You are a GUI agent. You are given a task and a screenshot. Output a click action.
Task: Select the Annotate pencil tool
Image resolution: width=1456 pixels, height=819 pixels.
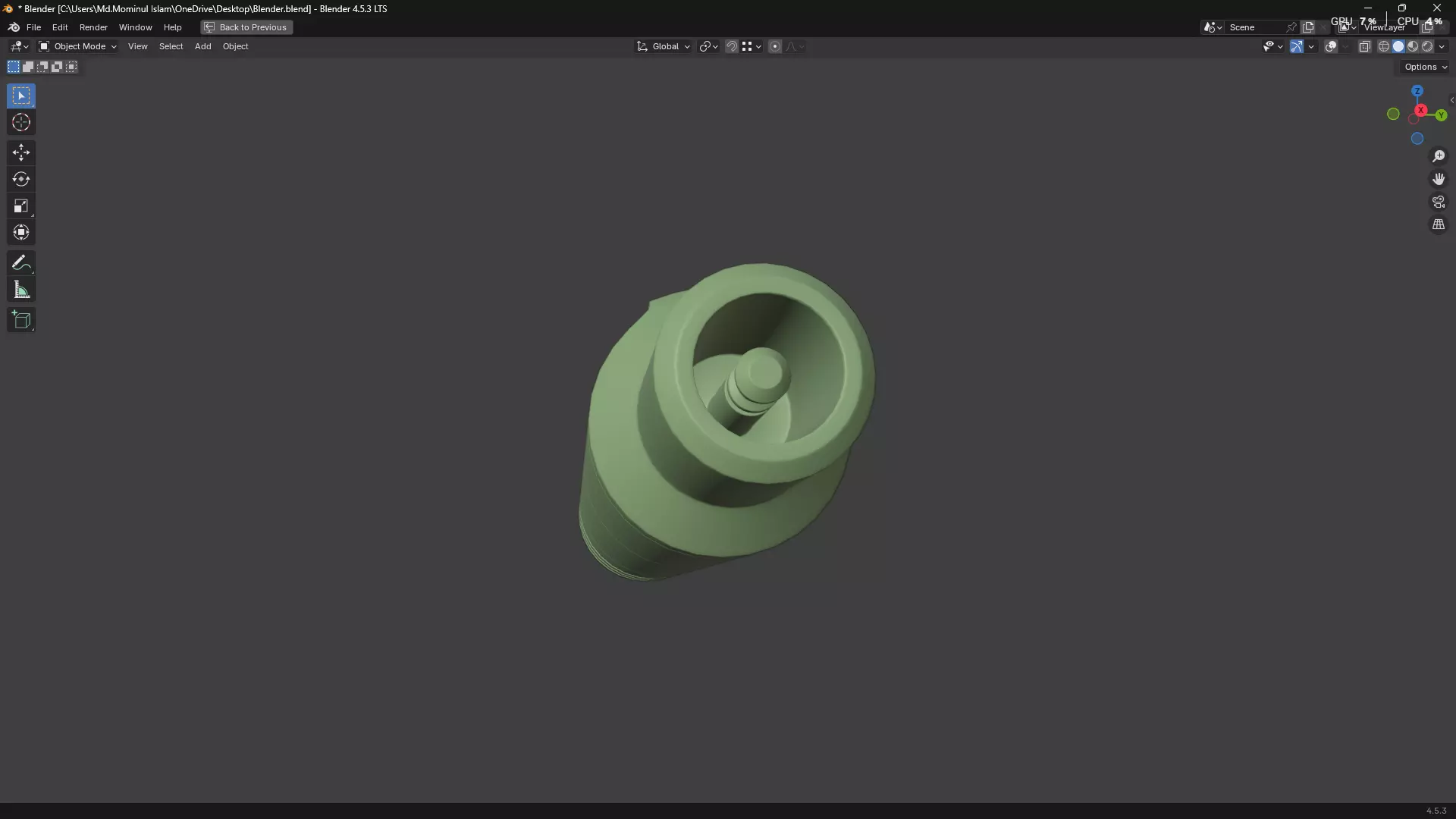point(21,263)
